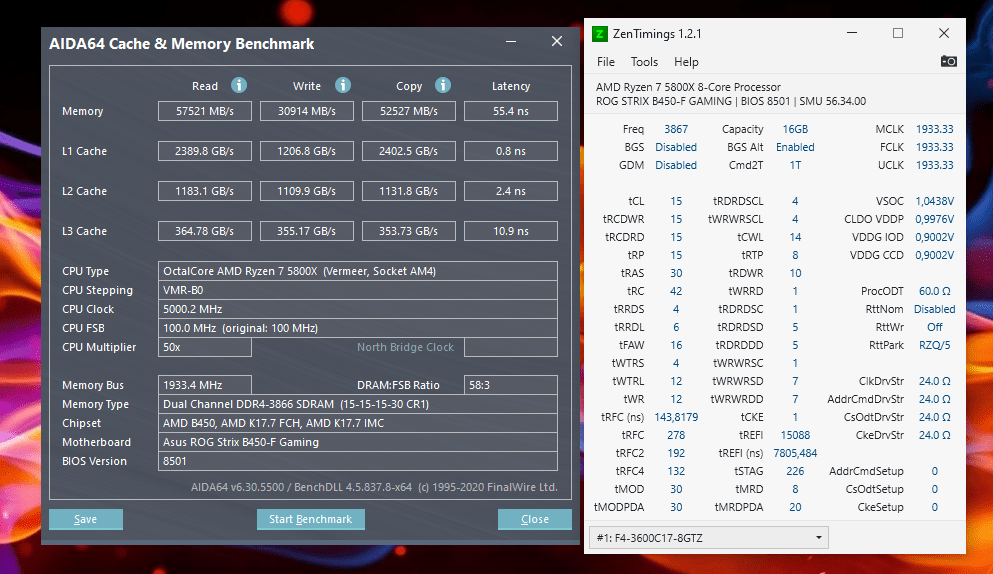Minimize the ZenTimings window
The image size is (993, 574).
pos(852,33)
